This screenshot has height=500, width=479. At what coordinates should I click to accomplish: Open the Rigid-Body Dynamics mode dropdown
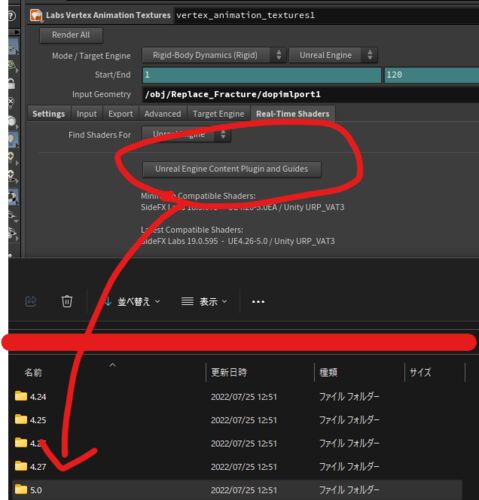pyautogui.click(x=214, y=55)
